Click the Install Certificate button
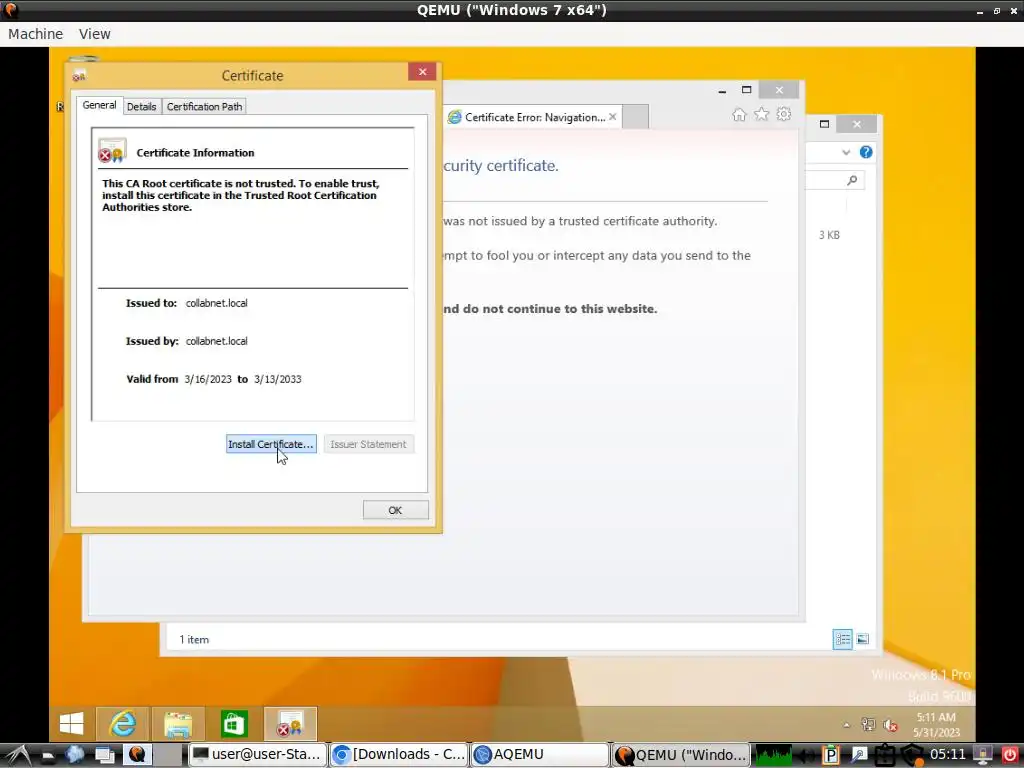 point(271,444)
